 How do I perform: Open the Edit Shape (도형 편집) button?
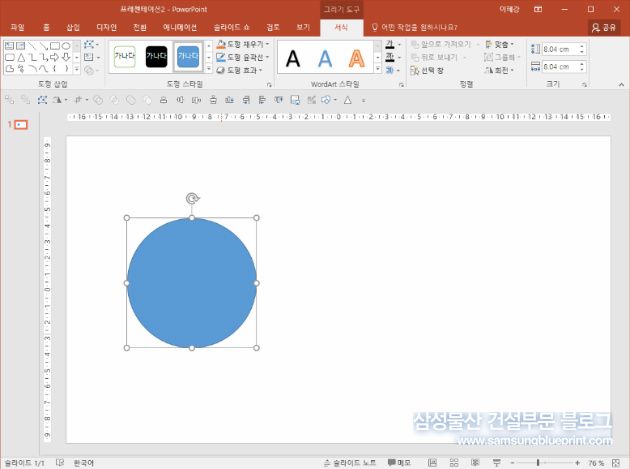click(x=90, y=45)
